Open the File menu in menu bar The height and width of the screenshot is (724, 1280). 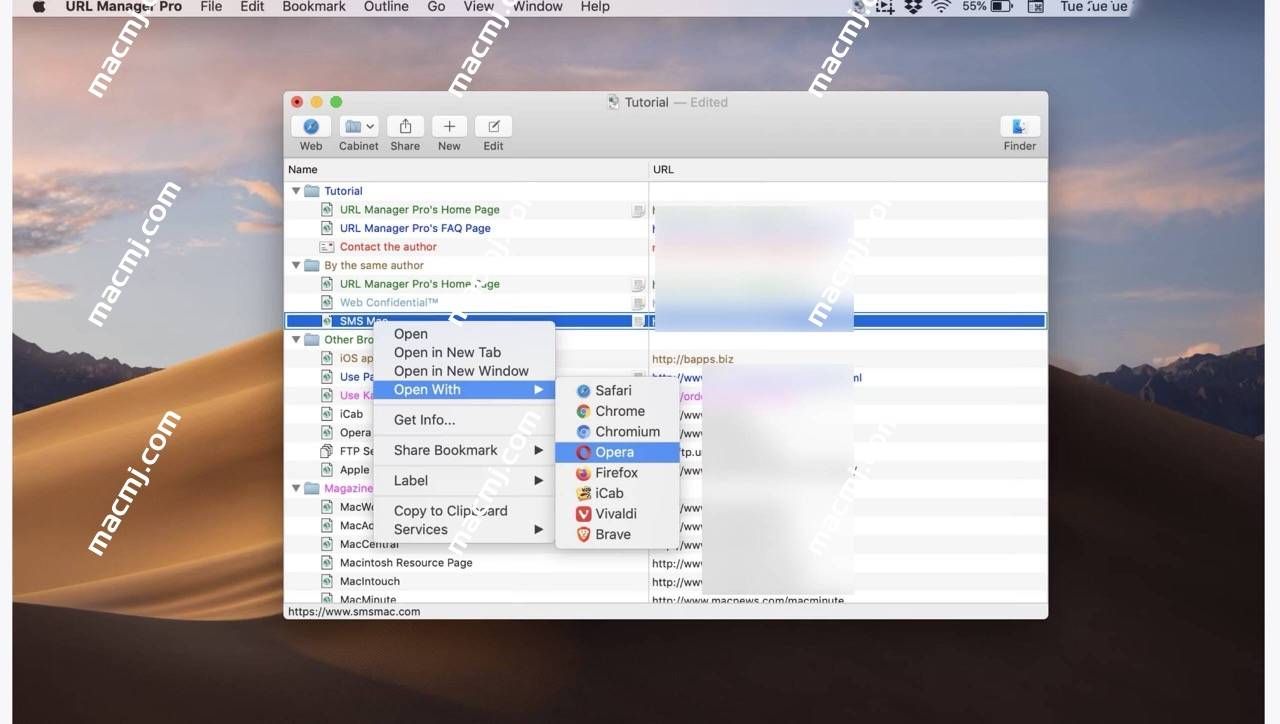click(x=211, y=7)
